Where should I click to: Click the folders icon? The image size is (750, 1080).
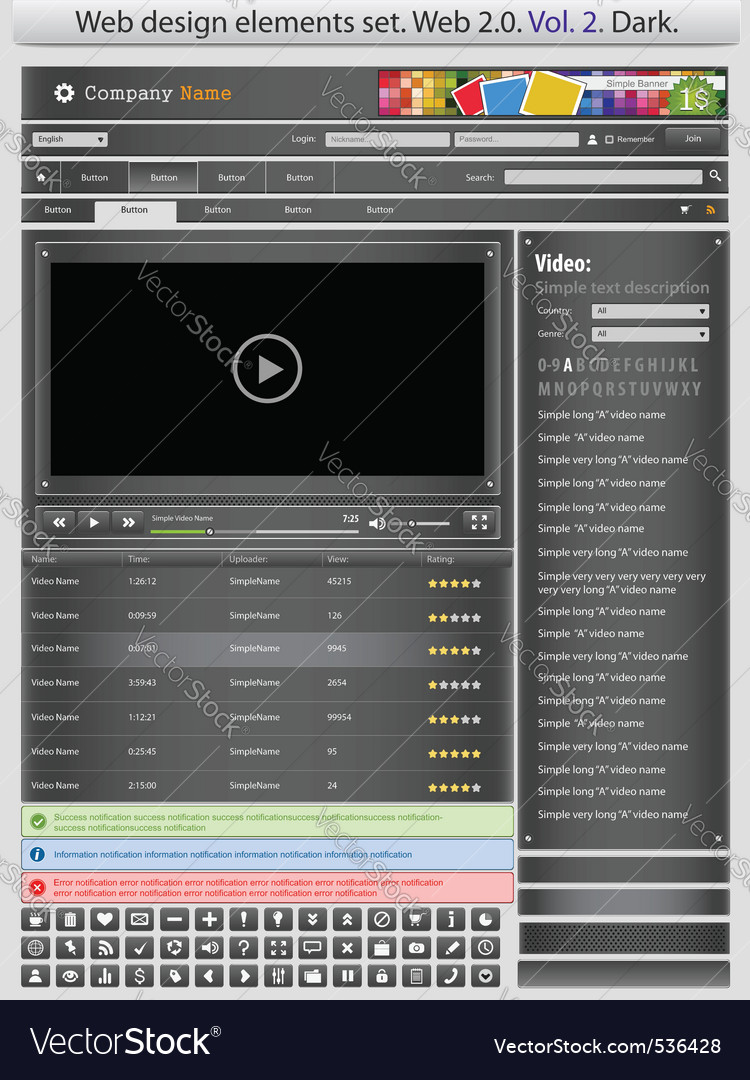point(313,975)
